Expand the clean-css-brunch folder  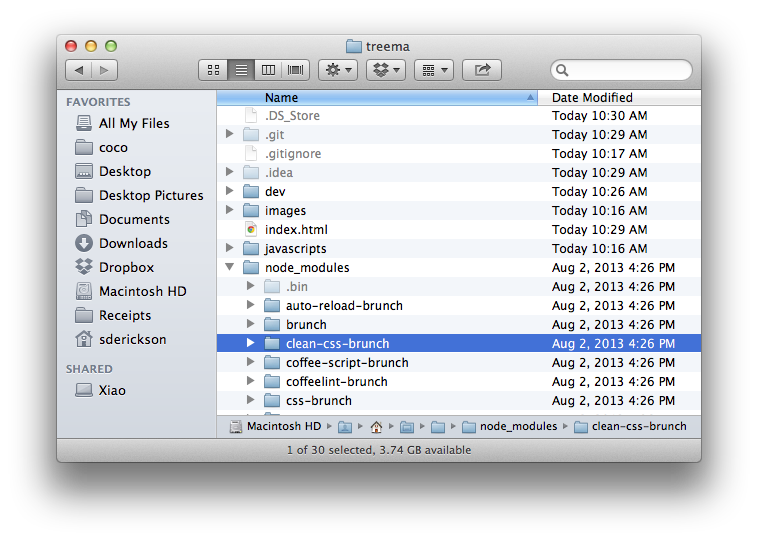click(250, 343)
